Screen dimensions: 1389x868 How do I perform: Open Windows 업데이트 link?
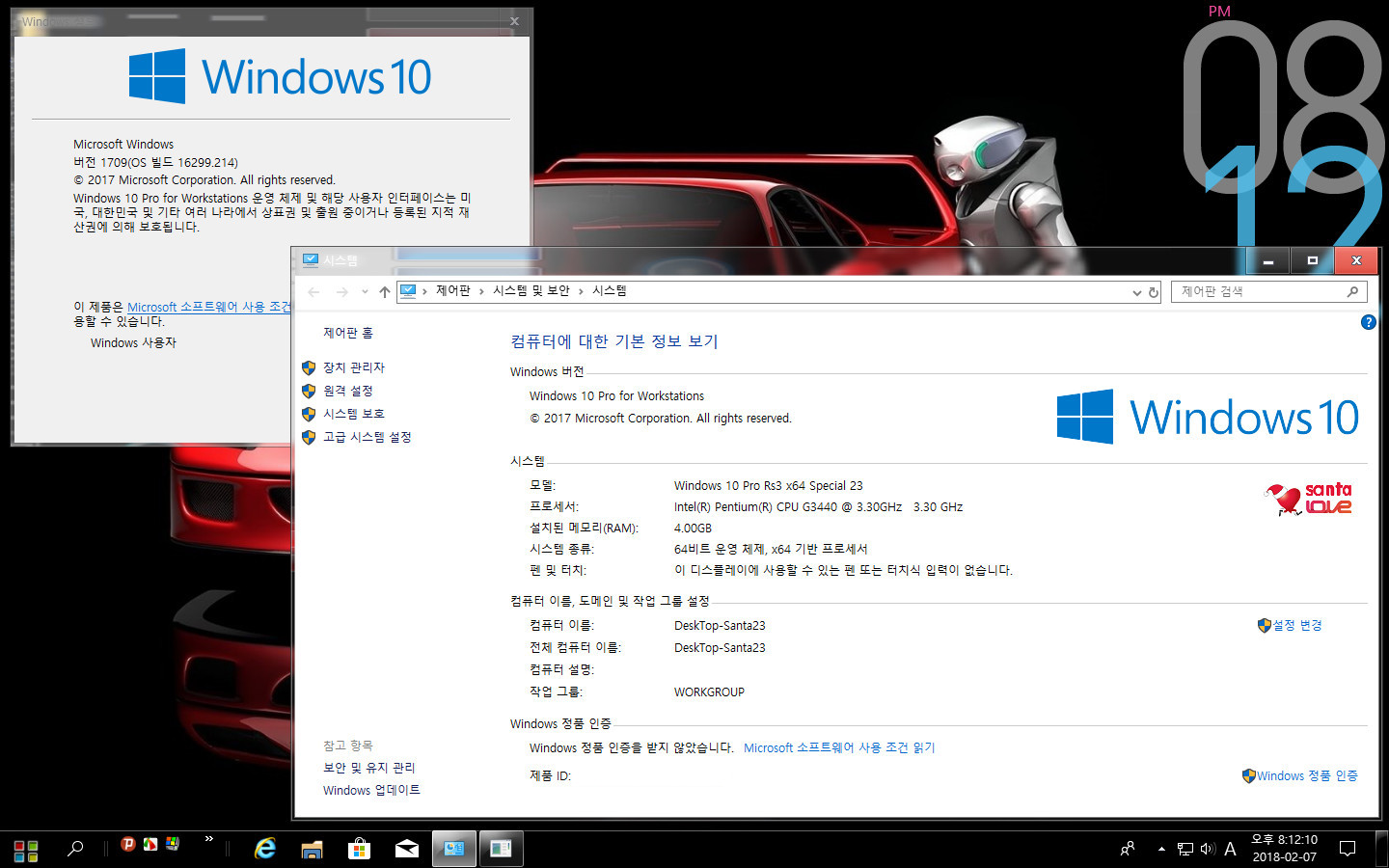coord(371,790)
